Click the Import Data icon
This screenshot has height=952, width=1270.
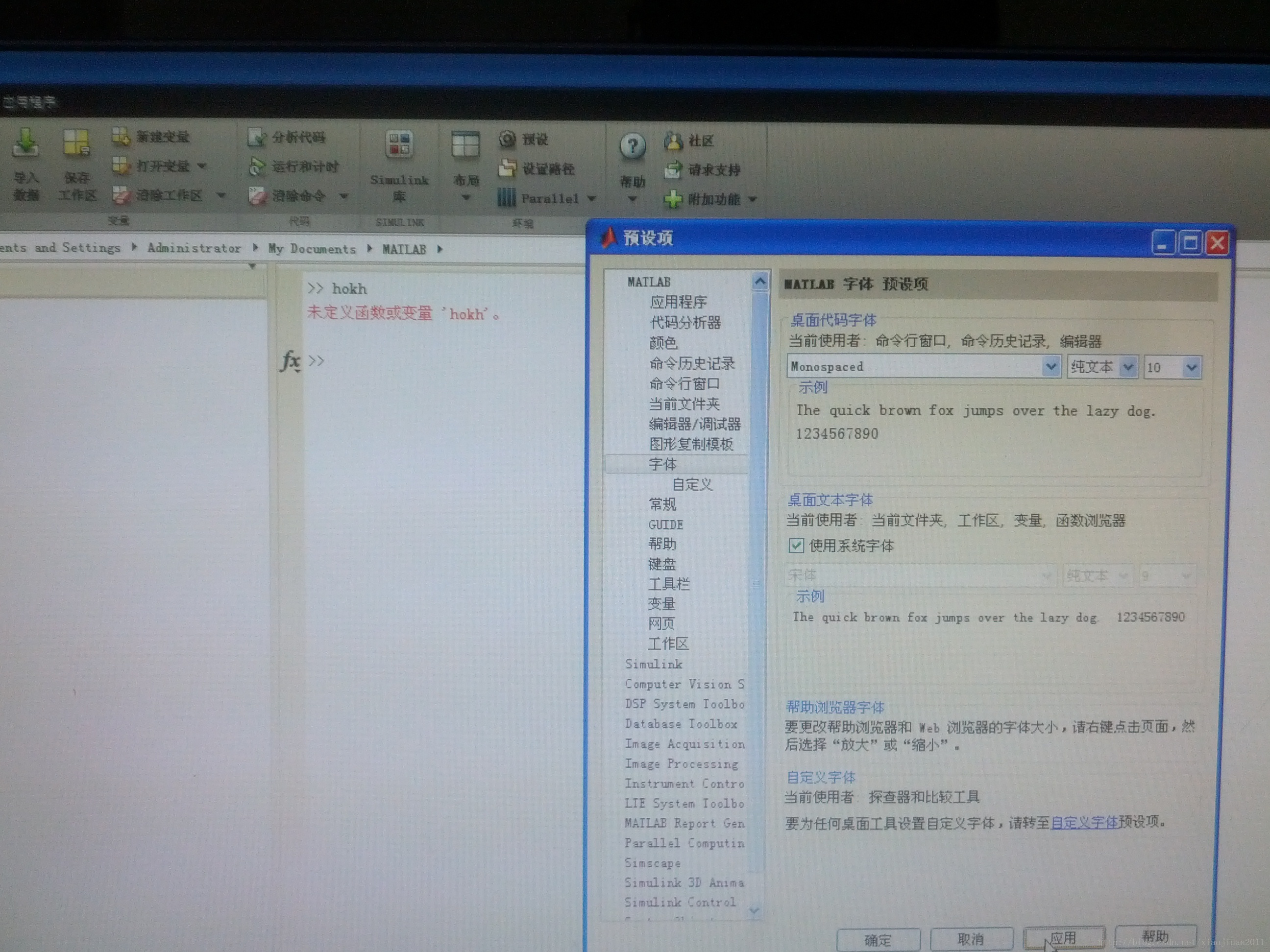point(25,143)
